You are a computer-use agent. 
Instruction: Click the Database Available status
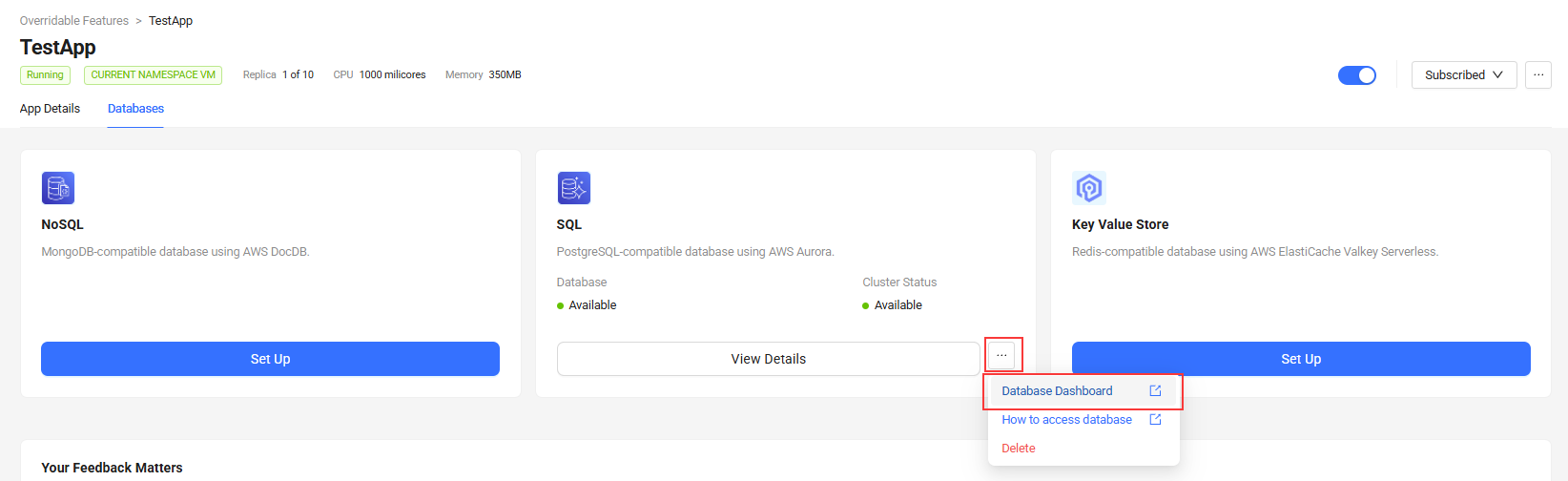pyautogui.click(x=587, y=305)
